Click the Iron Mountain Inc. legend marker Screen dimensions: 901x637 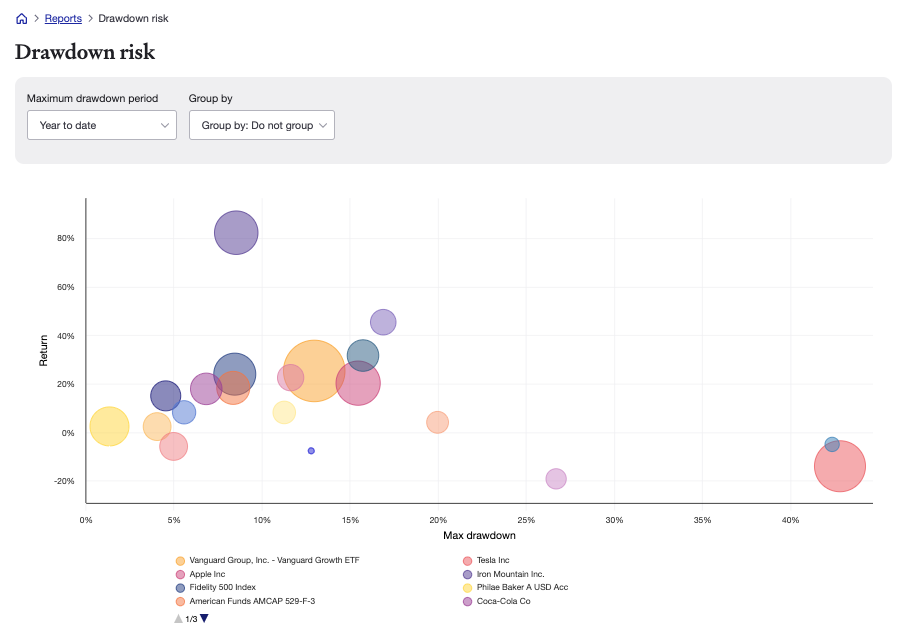467,574
